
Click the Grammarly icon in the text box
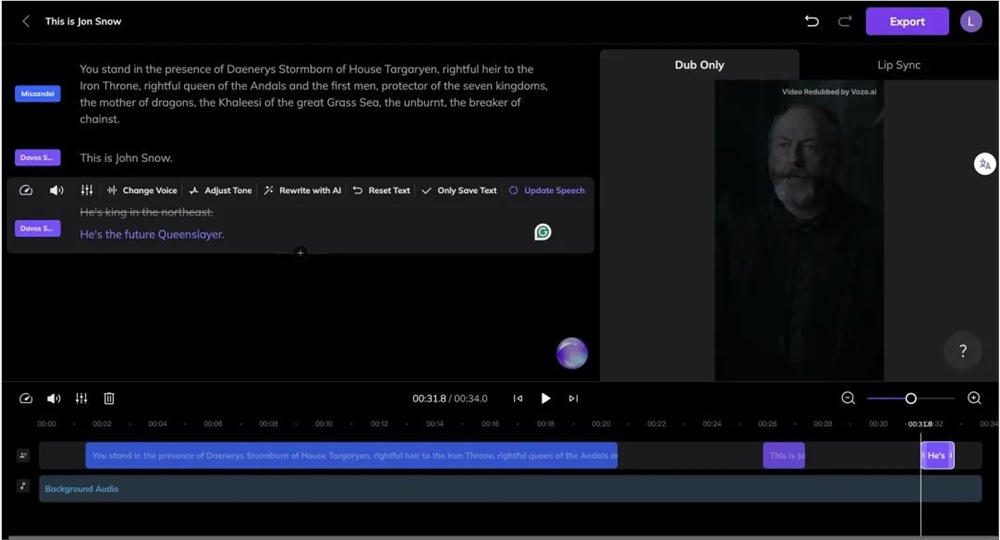point(543,232)
